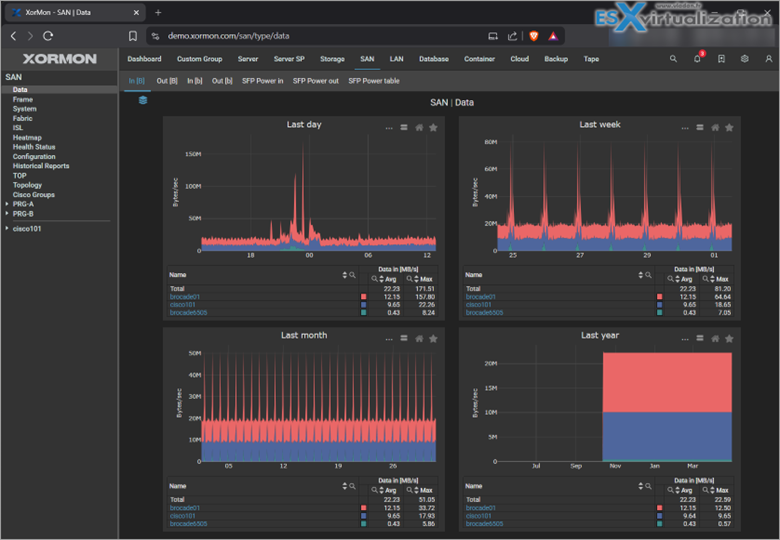The width and height of the screenshot is (780, 540).
Task: Star the Last month chart as favorite
Action: coord(433,339)
